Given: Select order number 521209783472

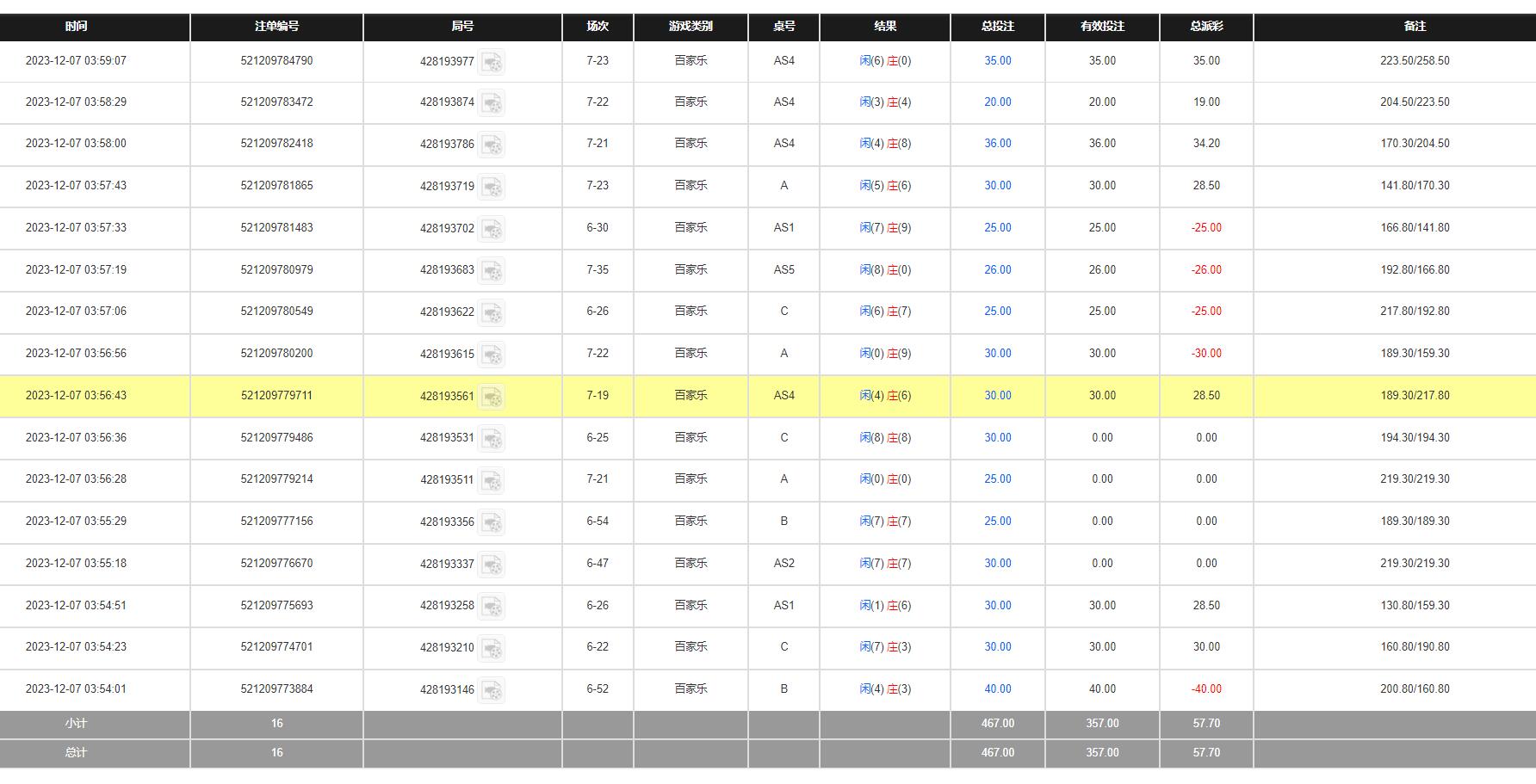Looking at the screenshot, I should [276, 102].
